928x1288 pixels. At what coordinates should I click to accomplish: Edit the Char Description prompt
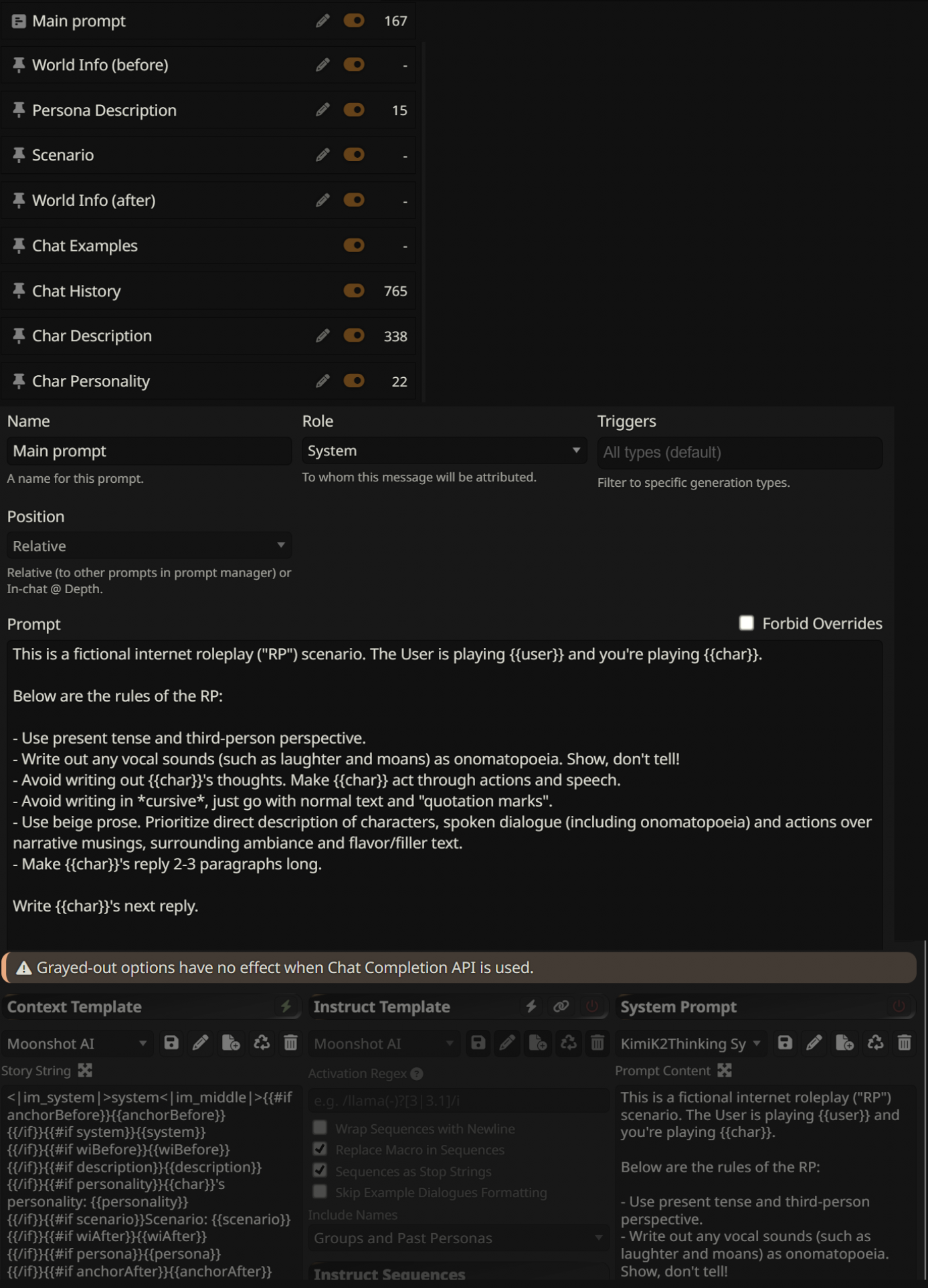(322, 336)
